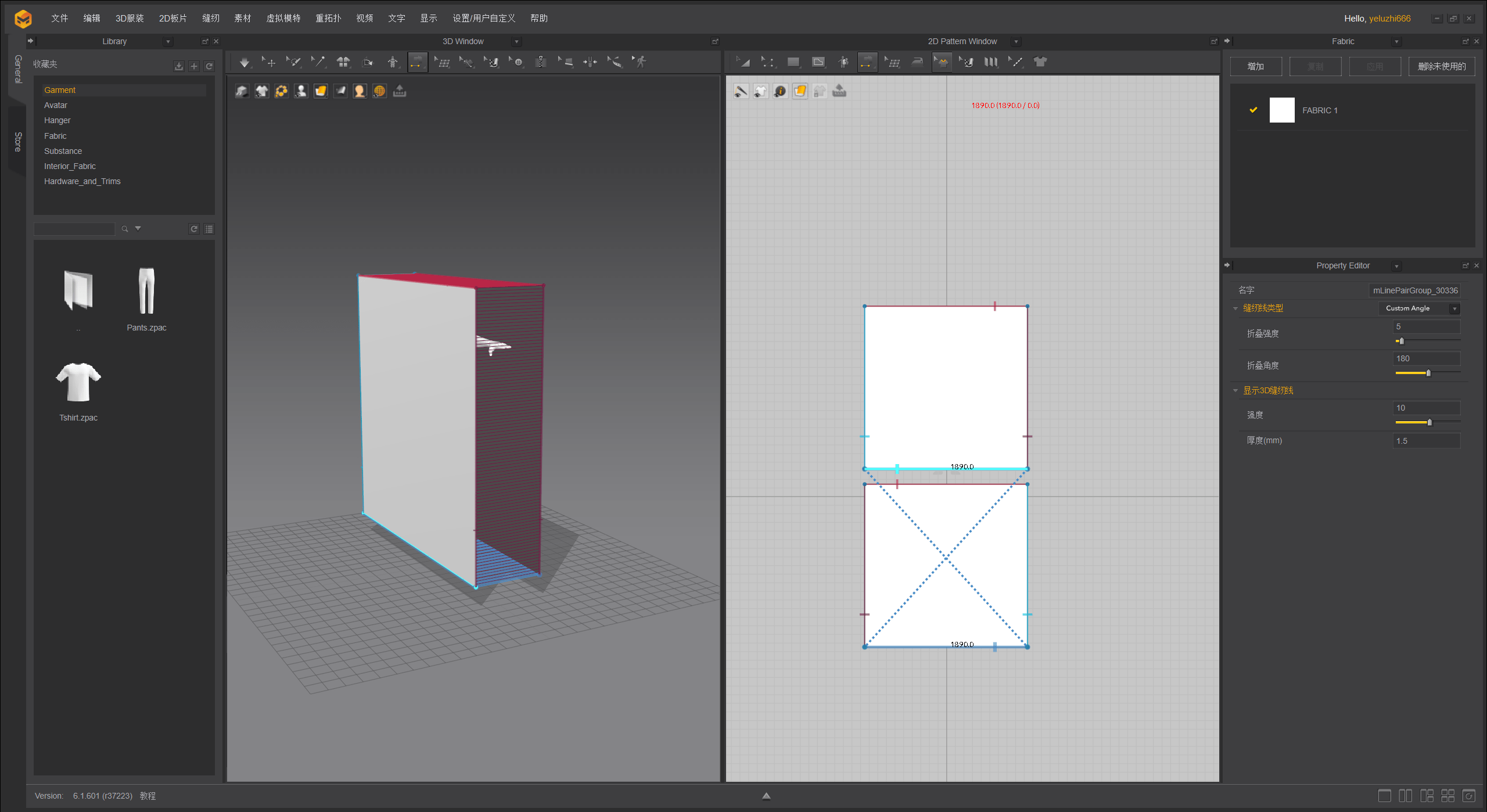Image resolution: width=1487 pixels, height=812 pixels.
Task: Collapse the 显示3D缝纫线 section
Action: coord(1235,390)
